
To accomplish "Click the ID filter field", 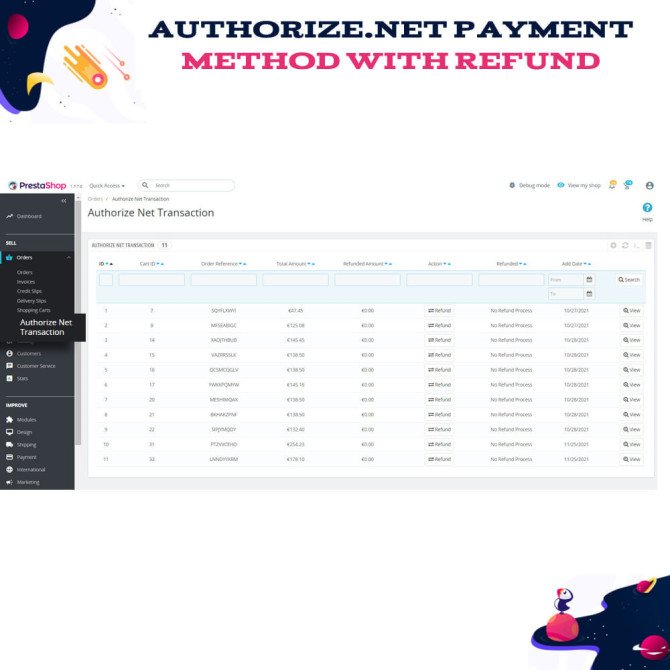I will [106, 280].
